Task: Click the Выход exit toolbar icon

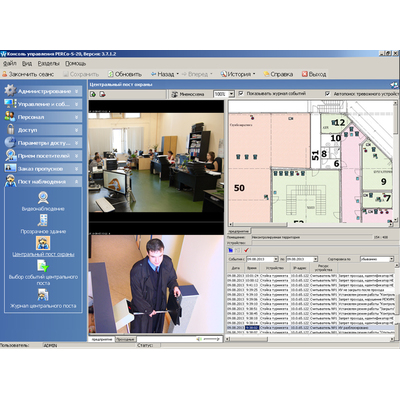Action: coord(305,74)
